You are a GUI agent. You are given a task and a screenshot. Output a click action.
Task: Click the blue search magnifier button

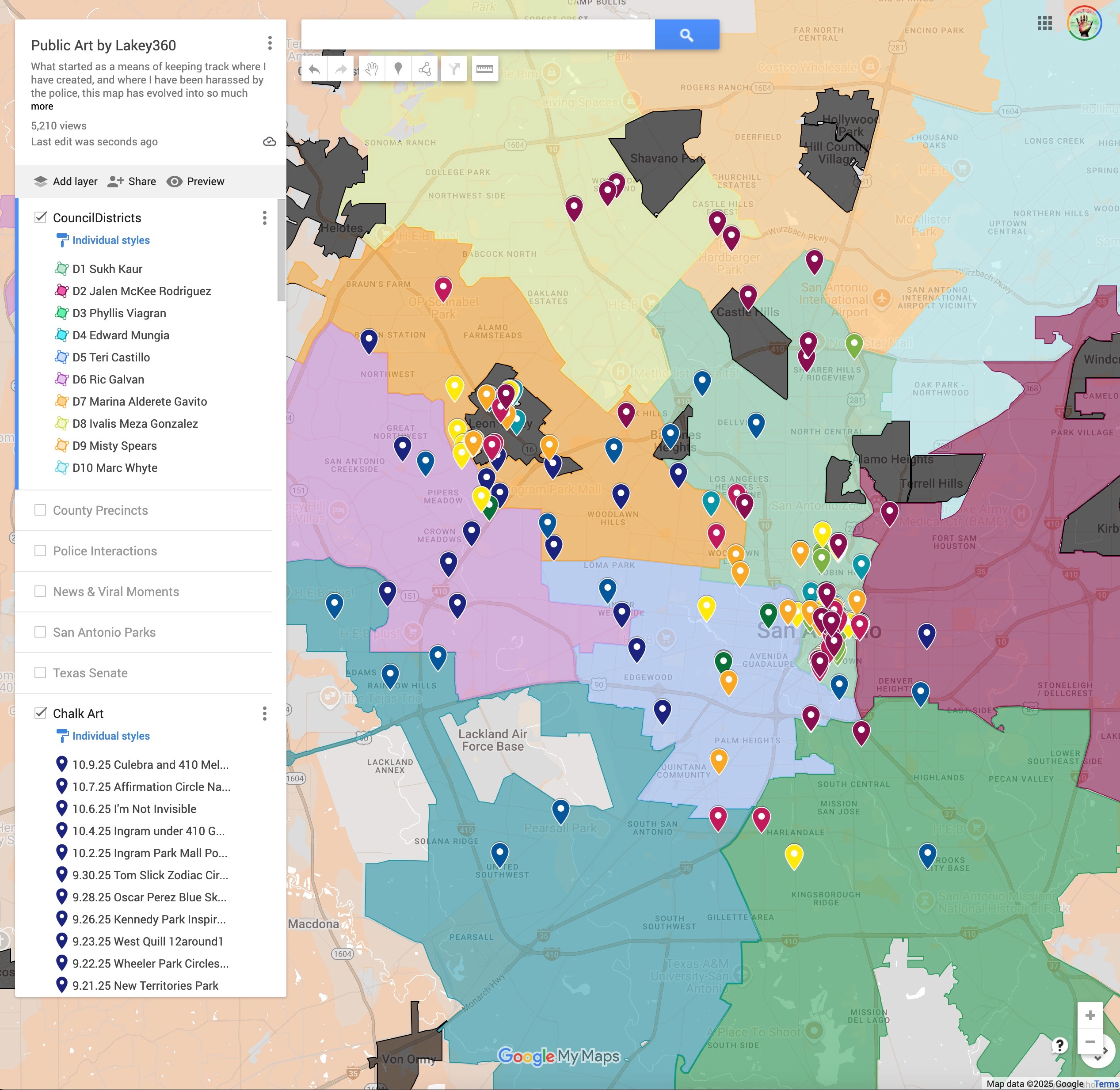(x=686, y=35)
